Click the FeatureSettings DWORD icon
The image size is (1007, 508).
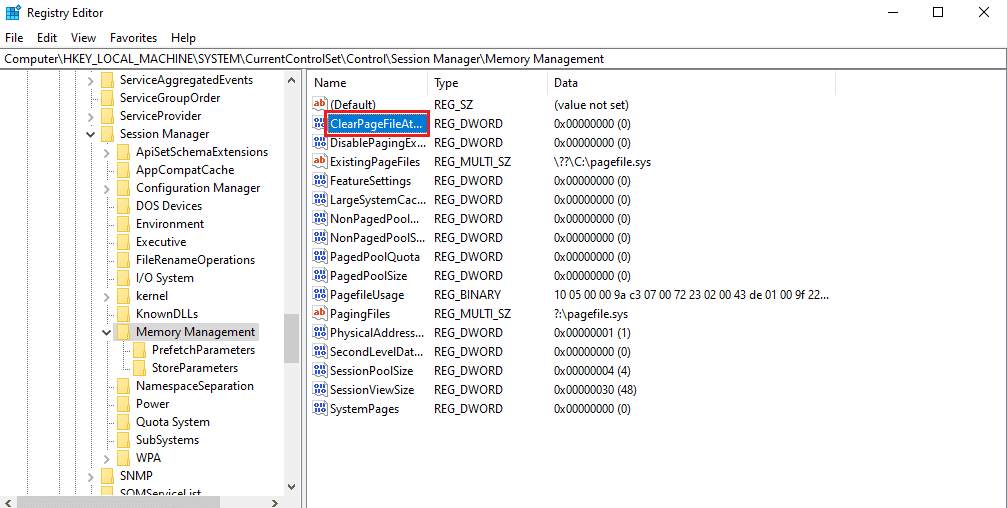pos(319,180)
